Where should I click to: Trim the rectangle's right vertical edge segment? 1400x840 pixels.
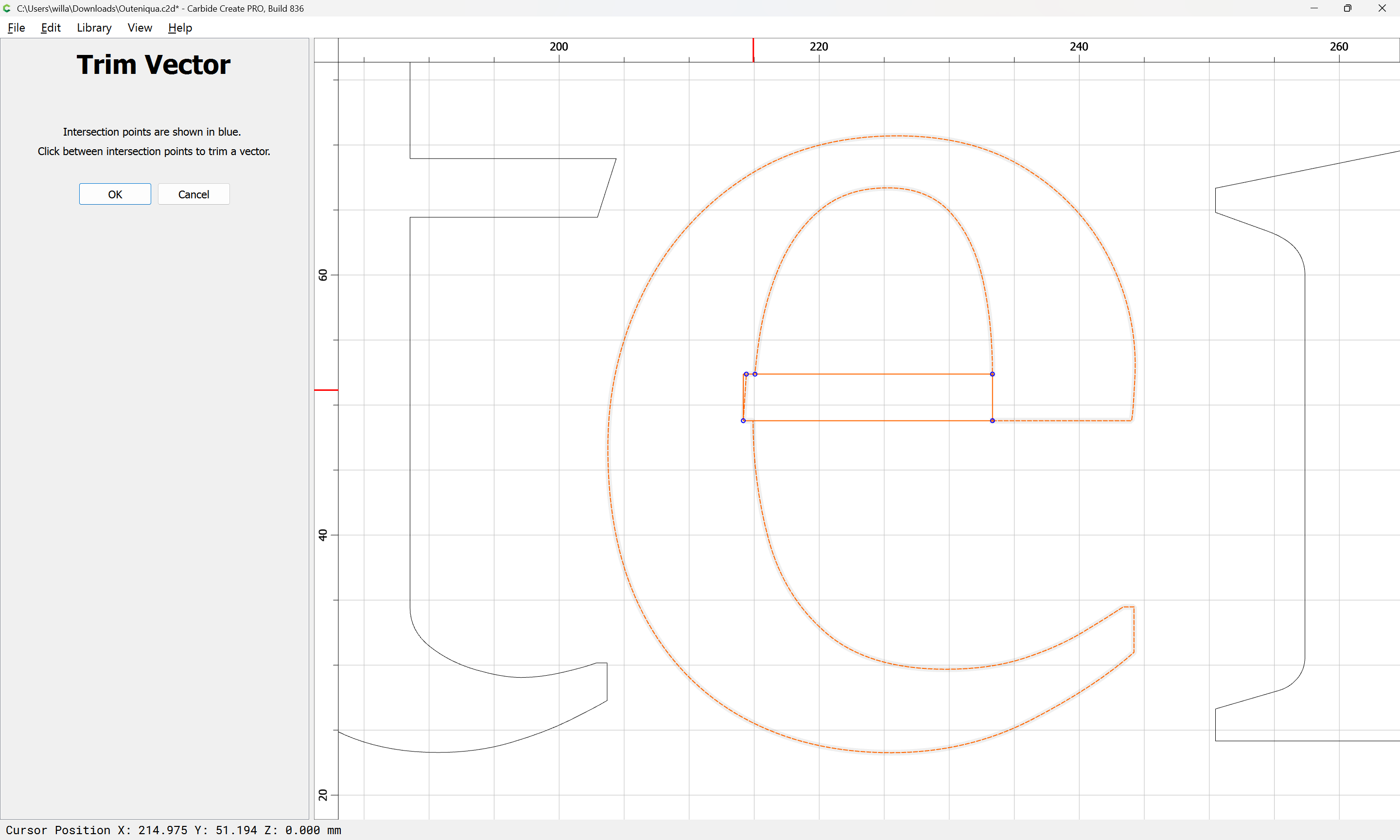click(x=992, y=397)
